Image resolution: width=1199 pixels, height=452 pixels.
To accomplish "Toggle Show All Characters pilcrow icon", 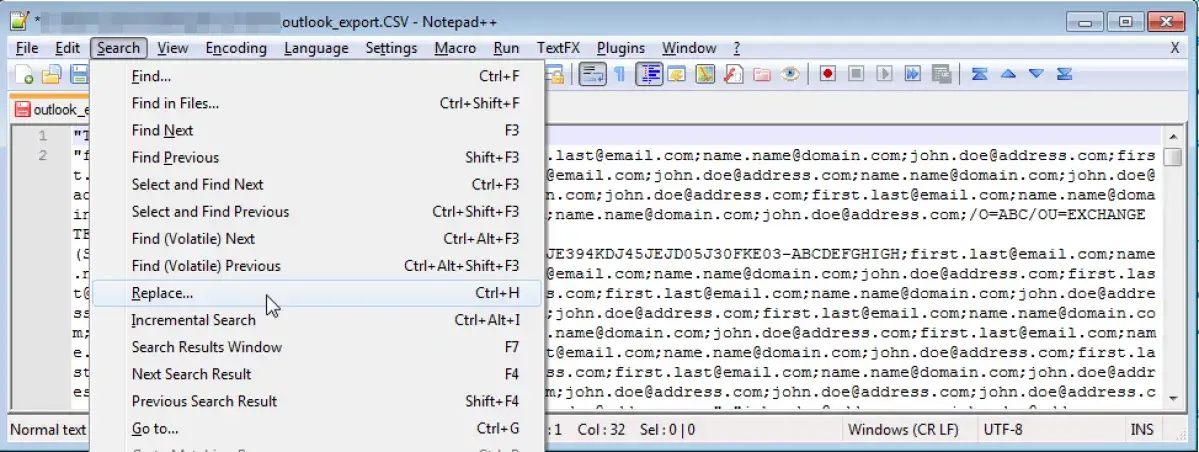I will pyautogui.click(x=620, y=74).
